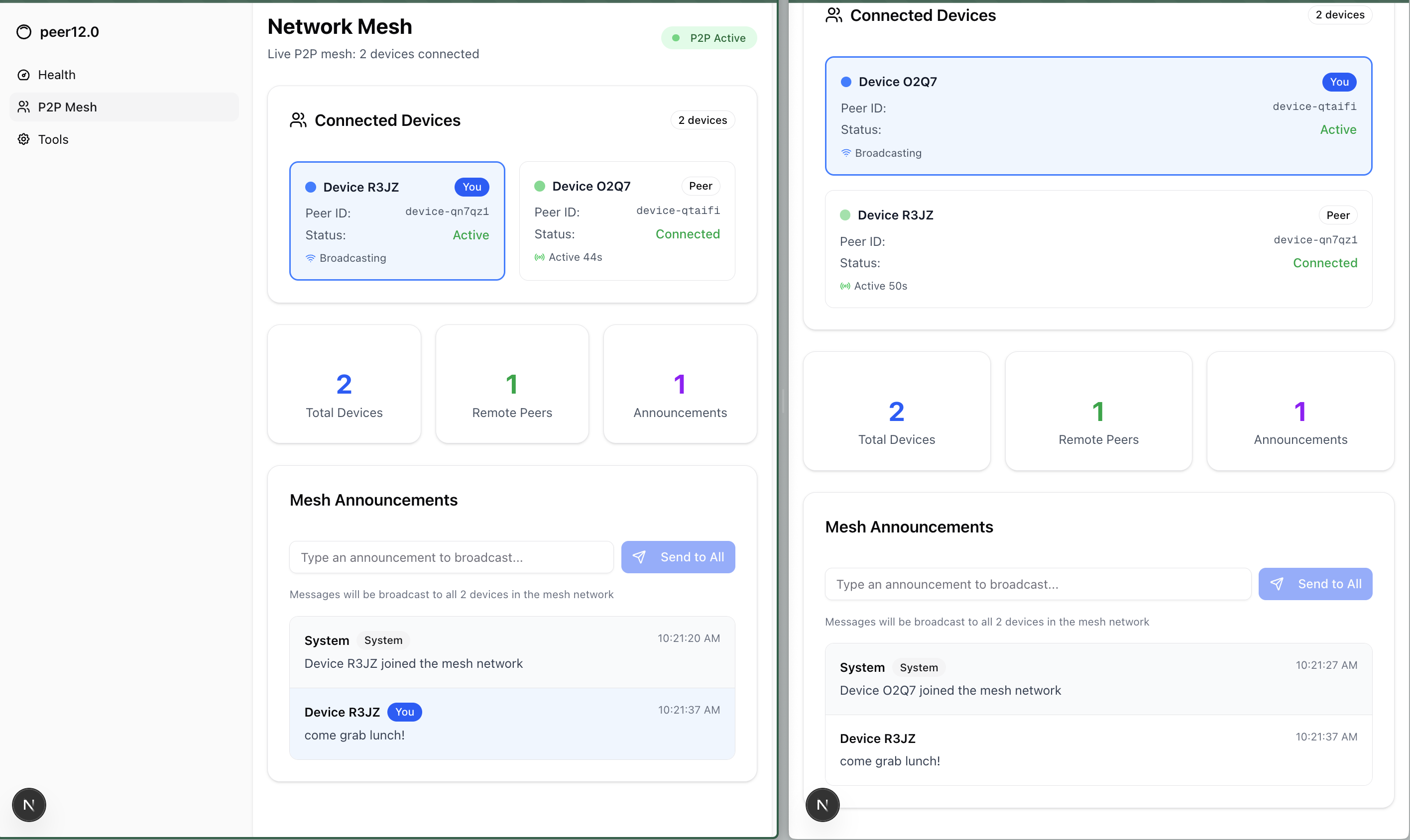1410x840 pixels.
Task: Click the Health gauge icon in sidebar
Action: coord(24,75)
